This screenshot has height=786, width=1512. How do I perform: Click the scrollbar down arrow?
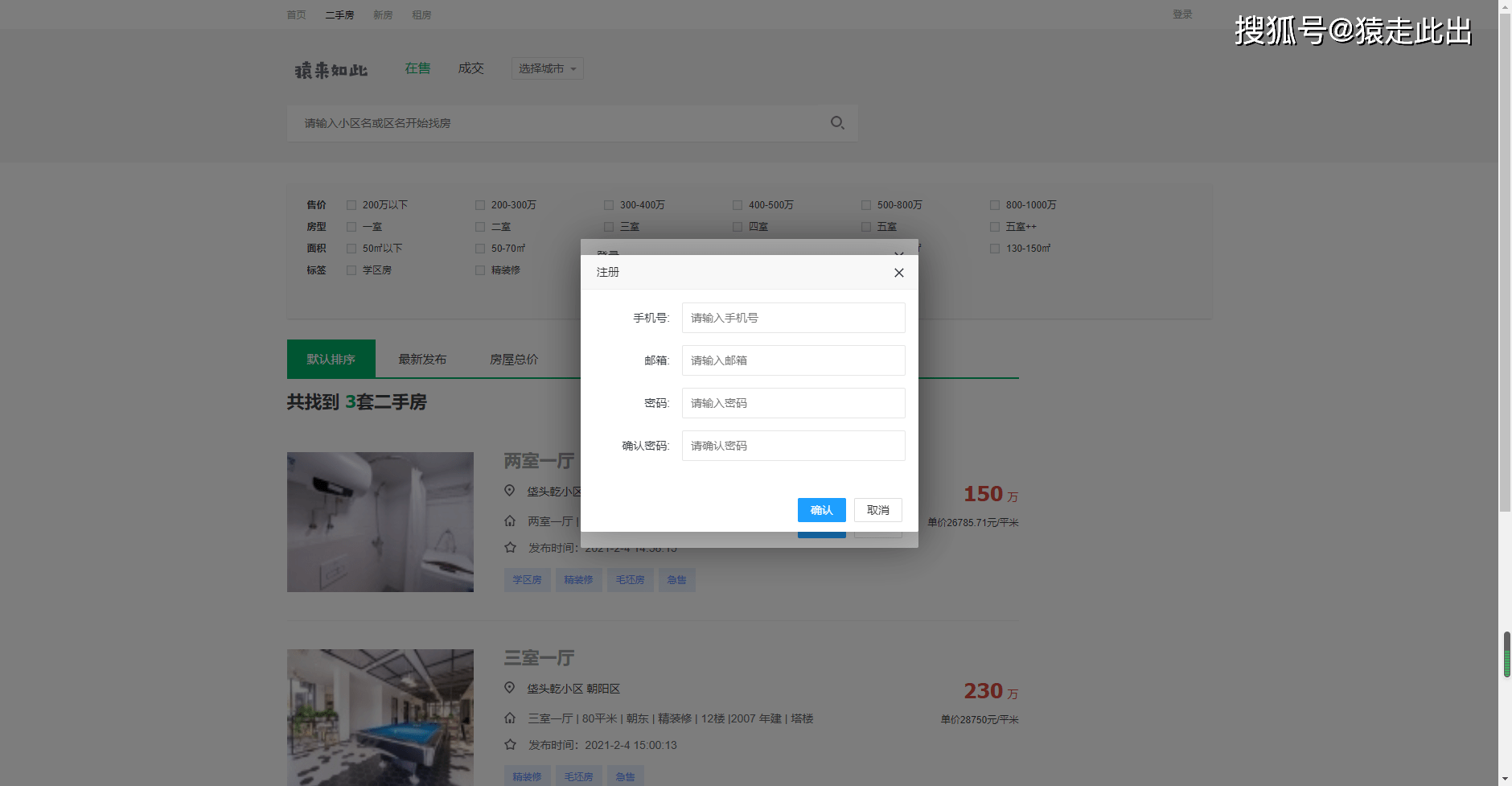[x=1505, y=779]
